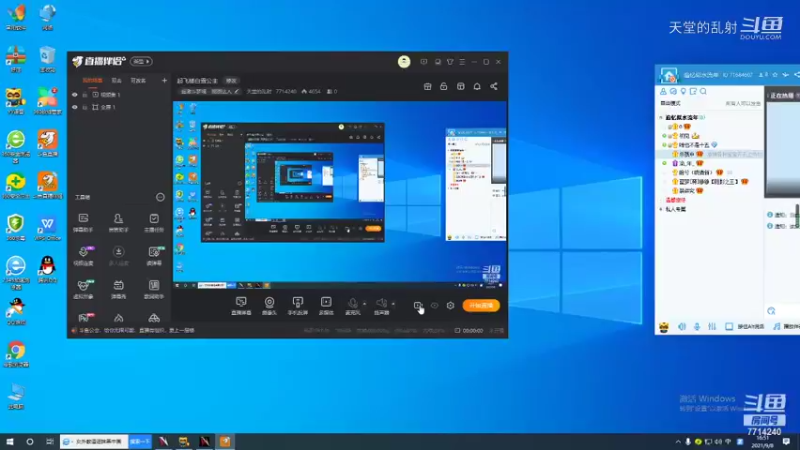
Task: Collapse the top channel in voice chat tree
Action: click(661, 117)
